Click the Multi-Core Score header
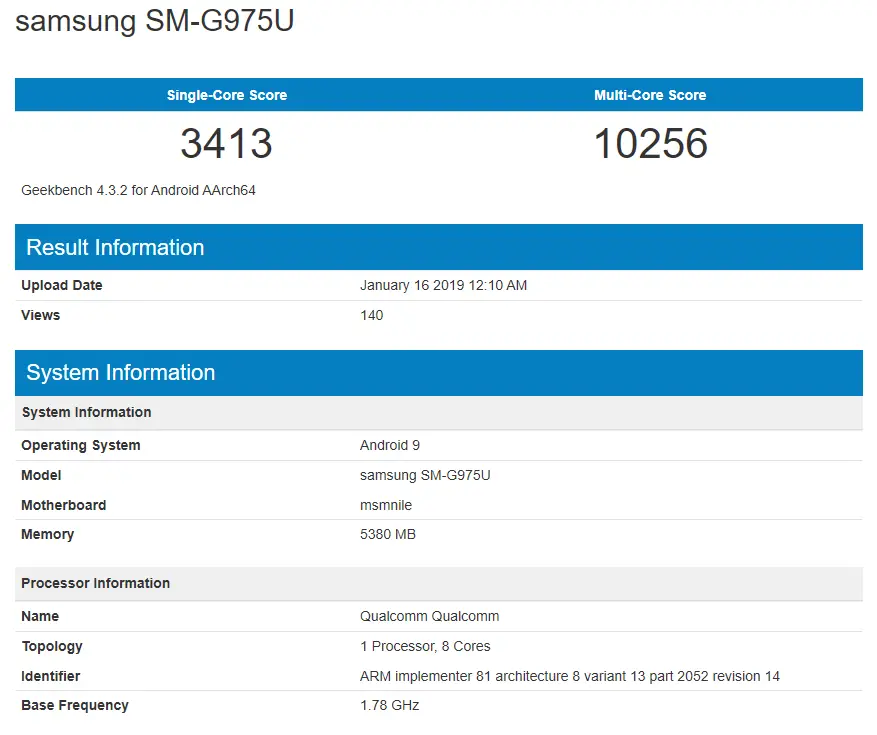This screenshot has height=735, width=877. [x=650, y=95]
